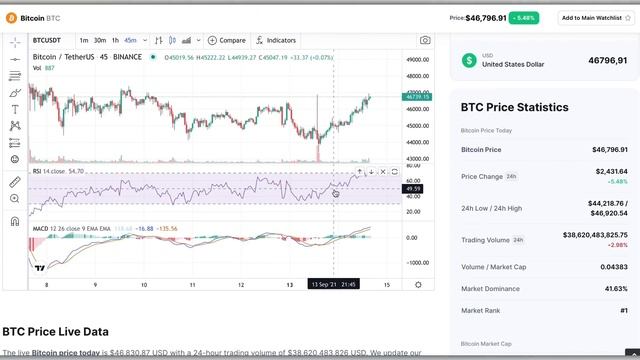Click the 13 Sep '21 21:45 time marker
The width and height of the screenshot is (640, 360).
coord(333,284)
